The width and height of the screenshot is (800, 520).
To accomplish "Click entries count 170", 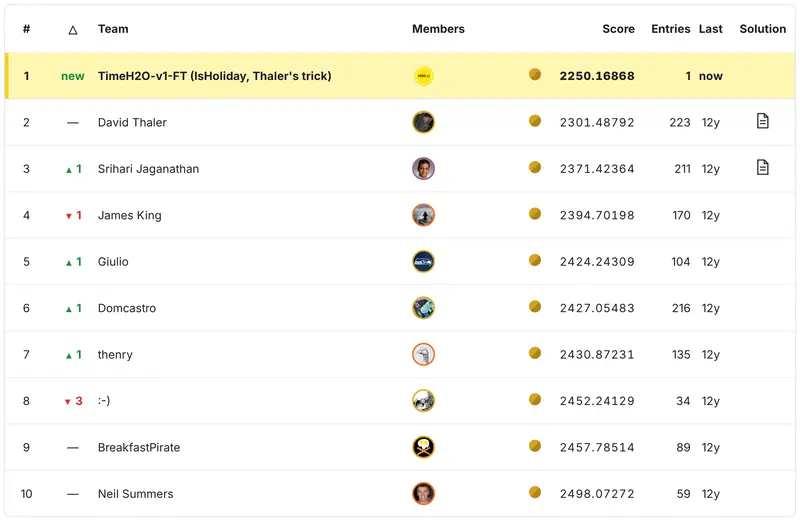I will [x=681, y=215].
